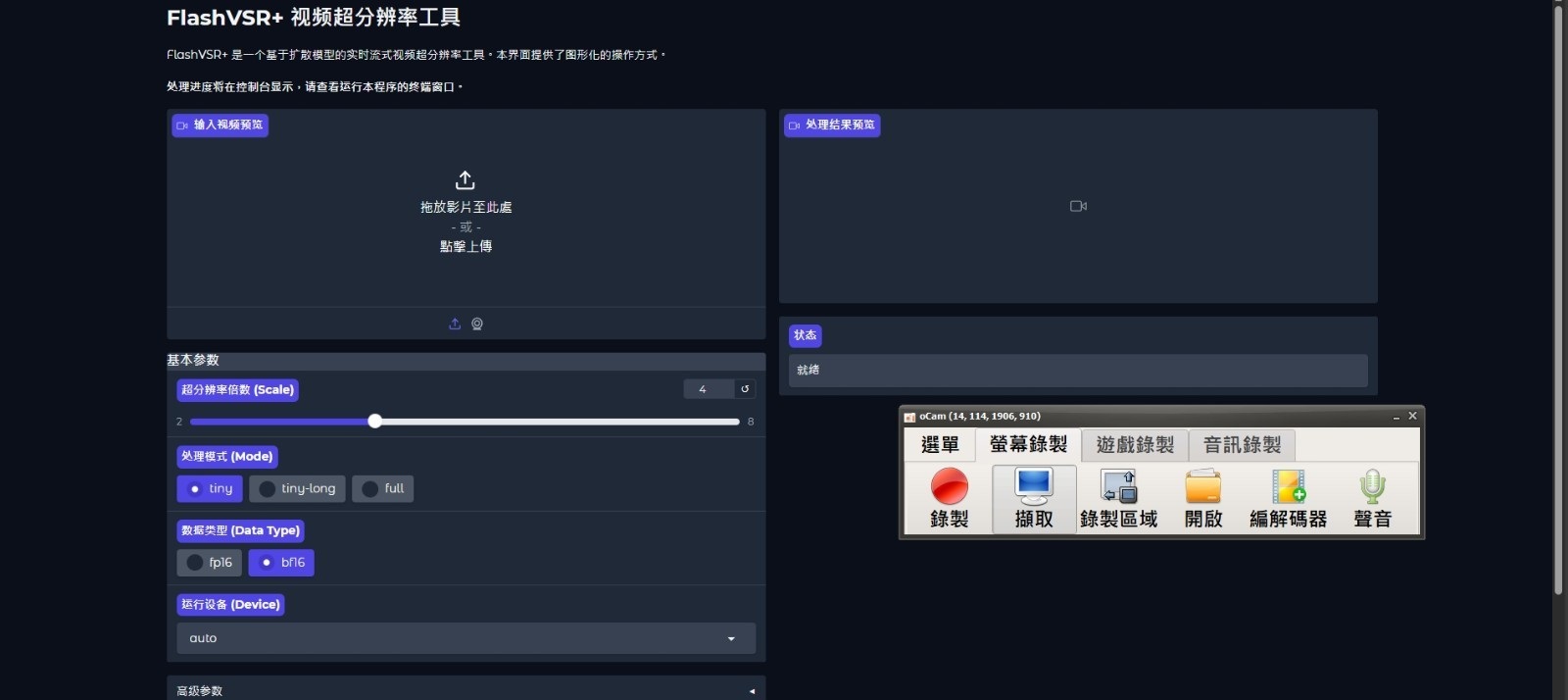The image size is (1568, 700).
Task: Click the 聲音 microphone icon
Action: click(x=1372, y=487)
